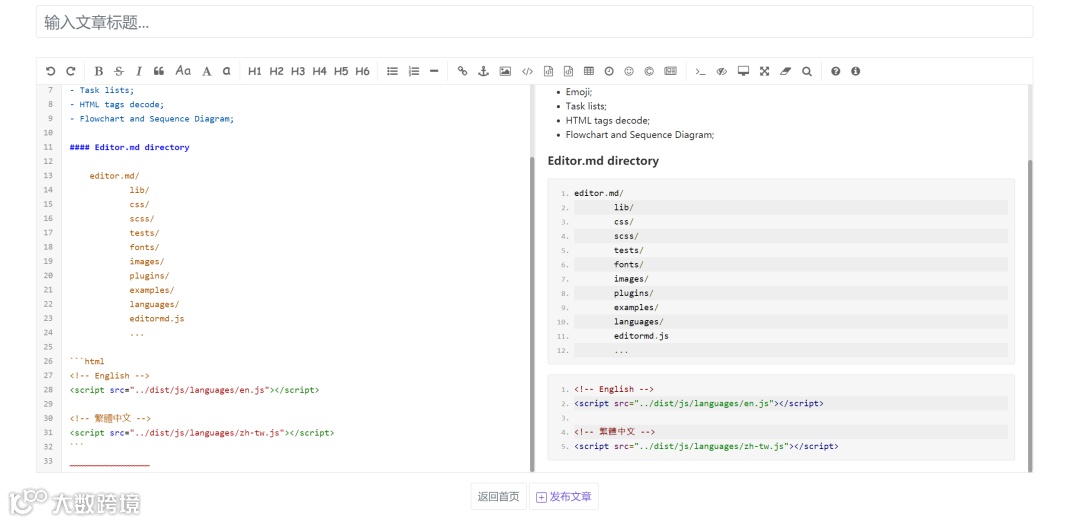
Task: Open full HTML preview desktop icon
Action: [743, 71]
